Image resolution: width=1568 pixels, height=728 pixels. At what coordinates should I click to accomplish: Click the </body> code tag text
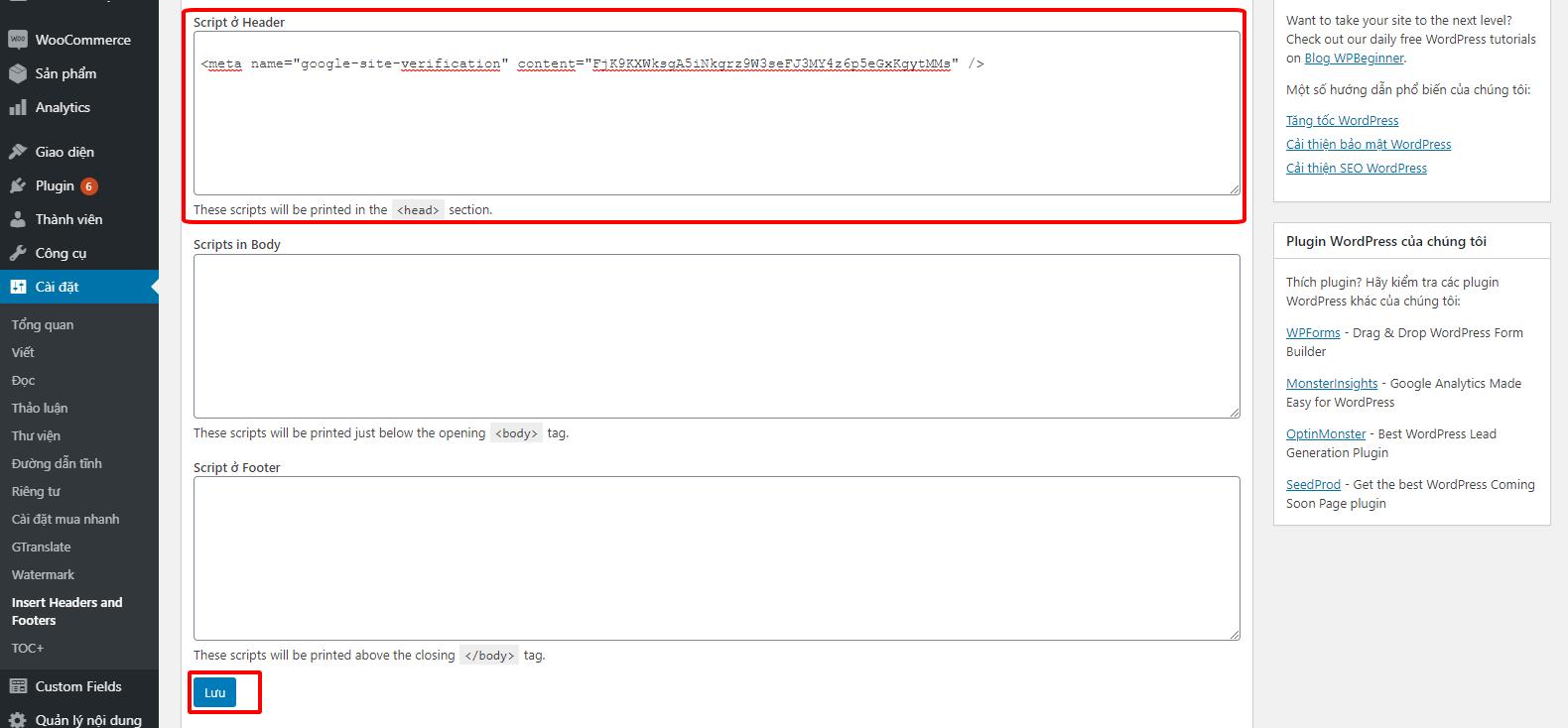489,656
